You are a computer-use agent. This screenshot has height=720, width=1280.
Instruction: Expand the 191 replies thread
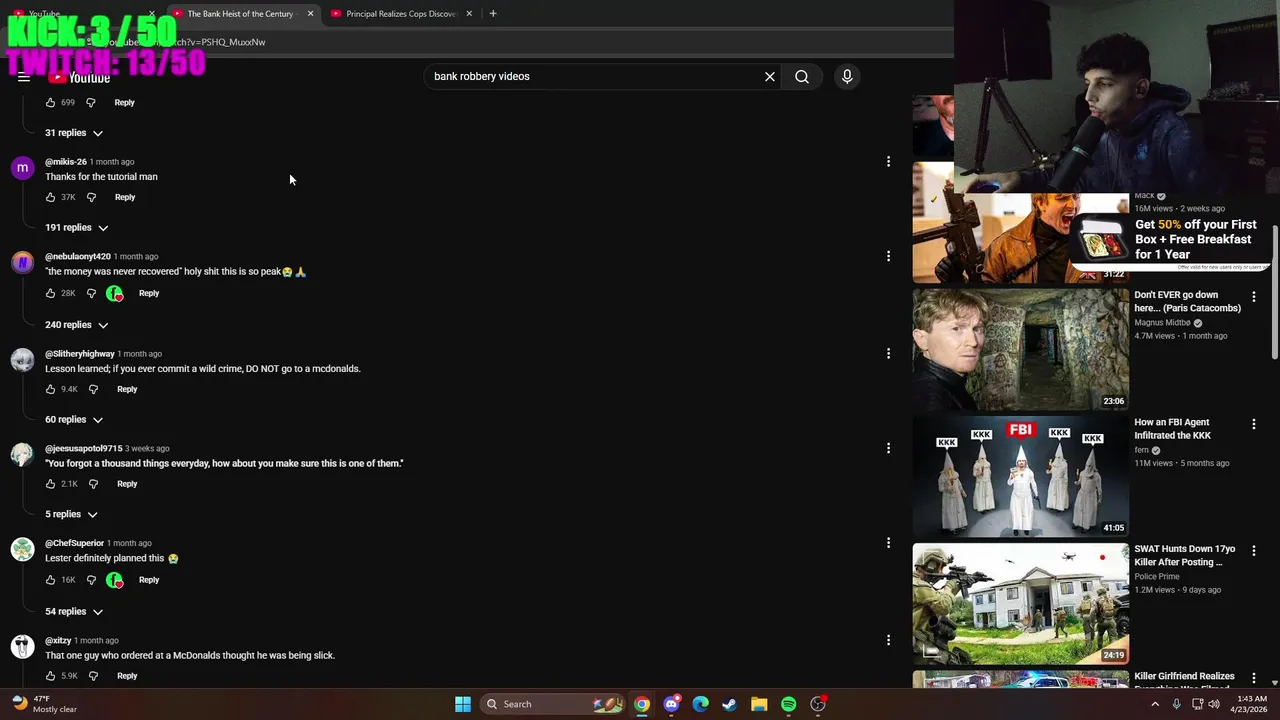(x=77, y=228)
